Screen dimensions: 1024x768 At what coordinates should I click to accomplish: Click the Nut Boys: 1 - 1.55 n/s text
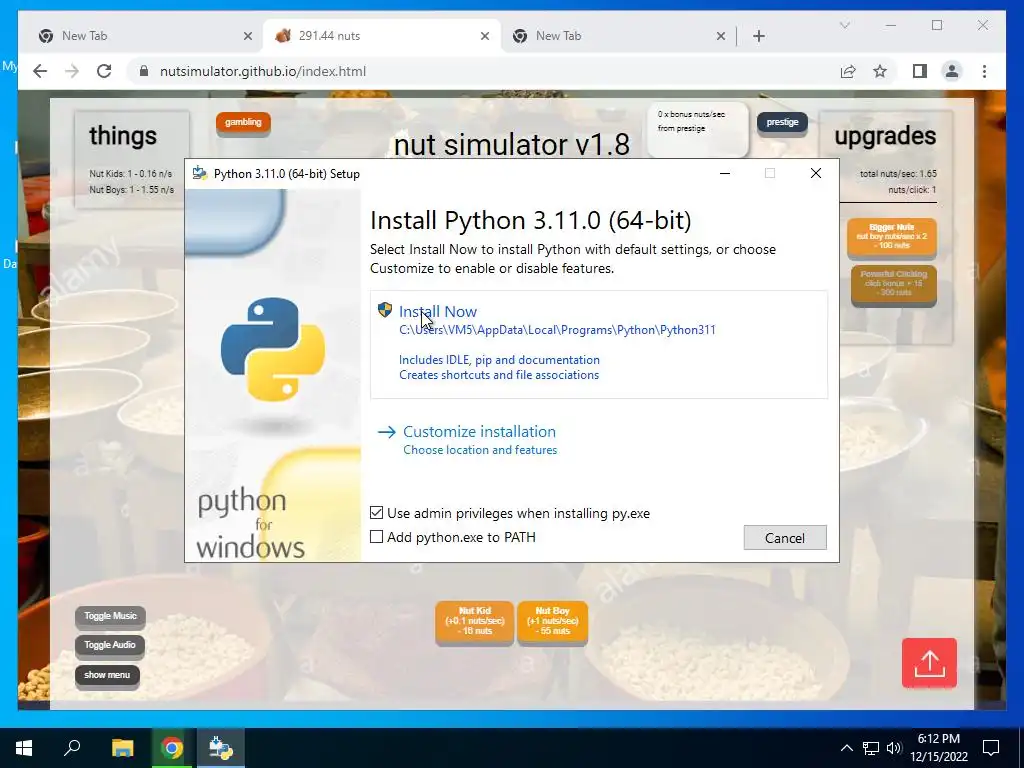point(131,190)
